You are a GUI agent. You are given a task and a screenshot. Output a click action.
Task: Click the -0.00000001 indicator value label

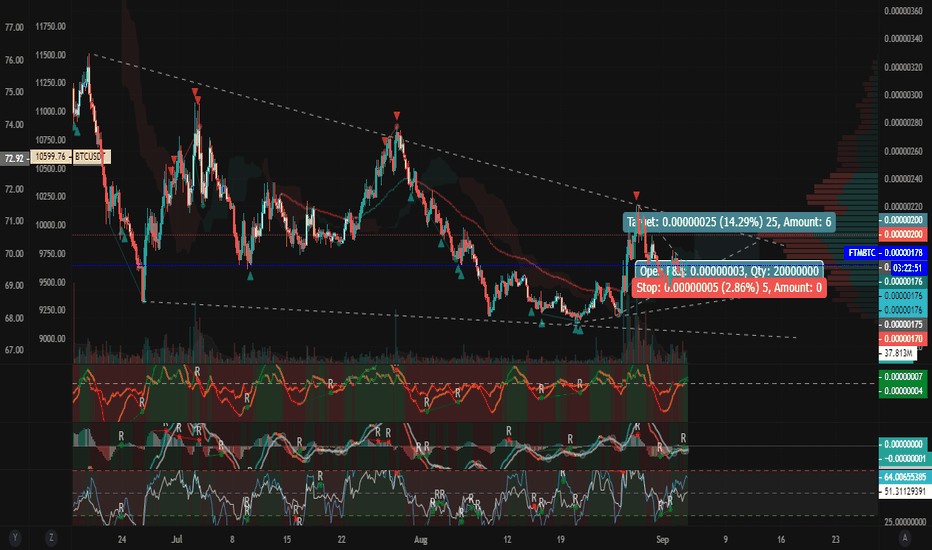(903, 458)
